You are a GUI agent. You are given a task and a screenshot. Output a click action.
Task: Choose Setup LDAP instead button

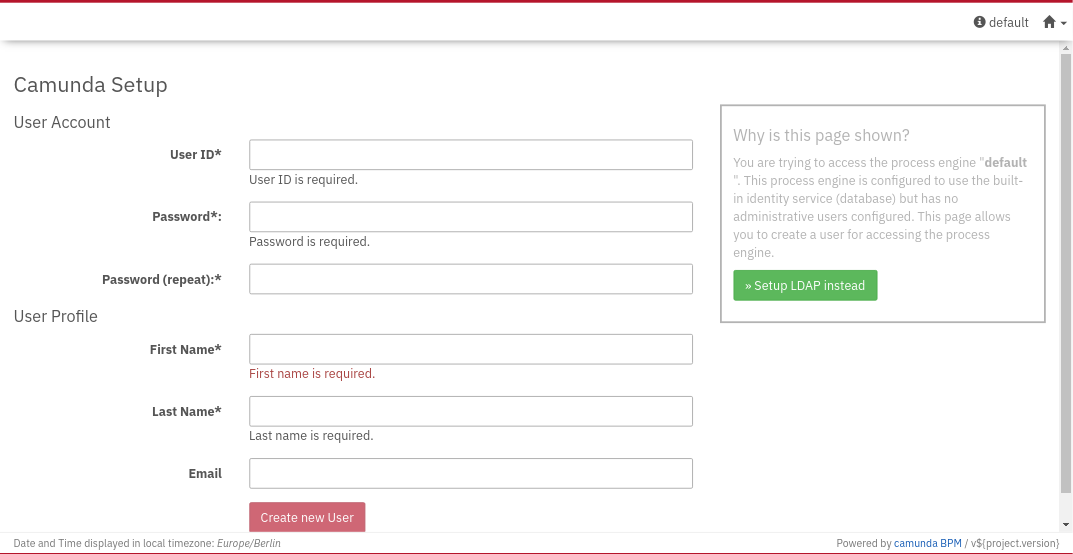point(805,285)
